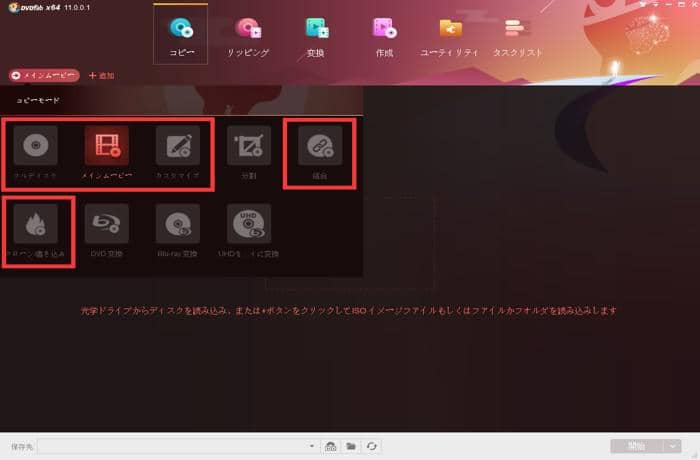
Task: Choose the Main Movie copy mode icon
Action: click(x=107, y=147)
